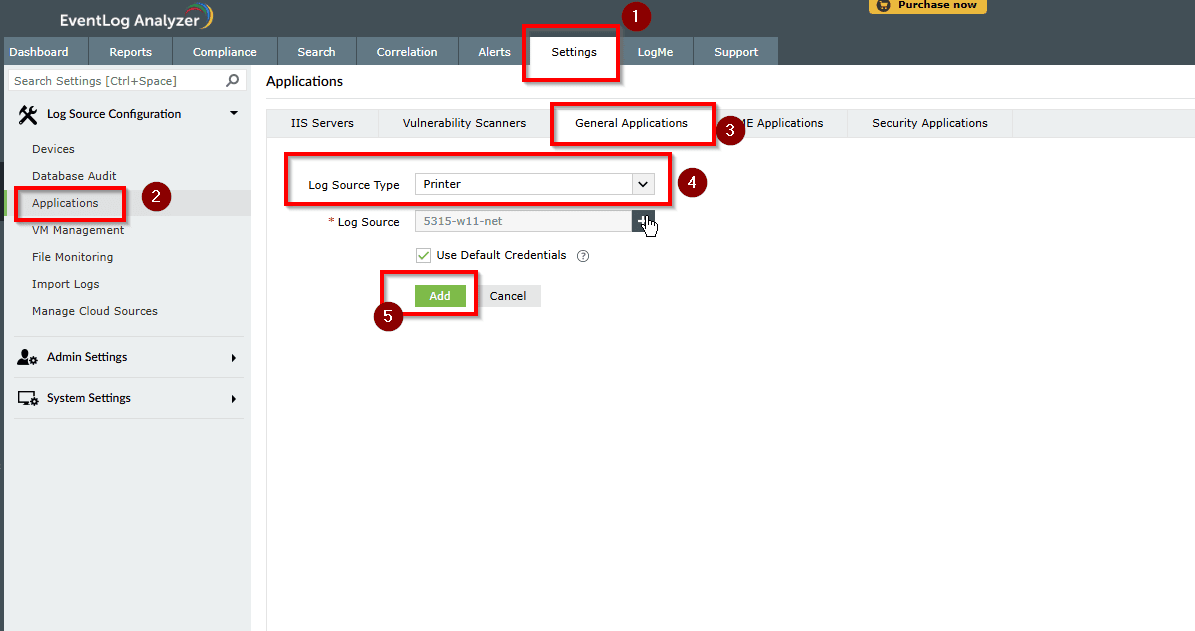Collapse the Log Source Configuration section

click(234, 114)
